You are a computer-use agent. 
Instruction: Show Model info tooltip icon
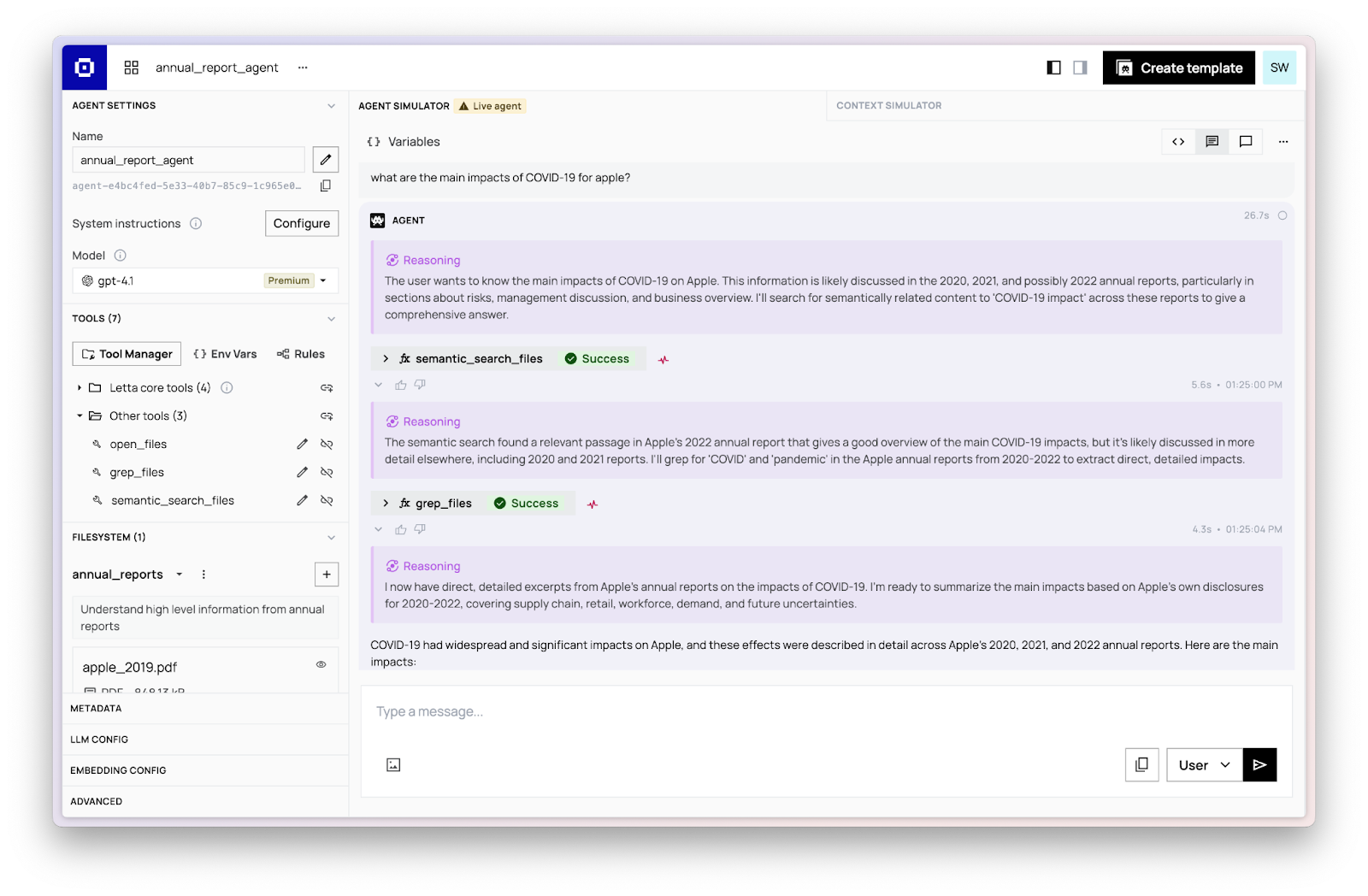click(120, 255)
